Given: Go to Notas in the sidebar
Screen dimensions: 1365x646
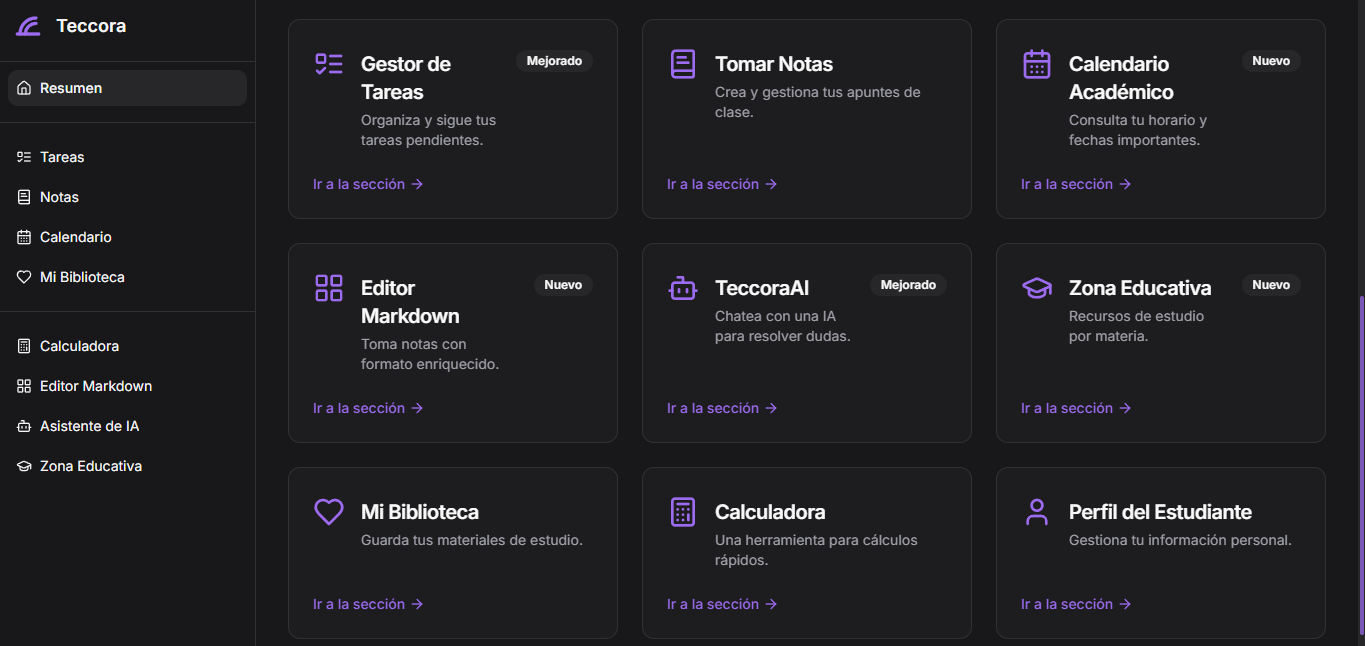Looking at the screenshot, I should [59, 197].
